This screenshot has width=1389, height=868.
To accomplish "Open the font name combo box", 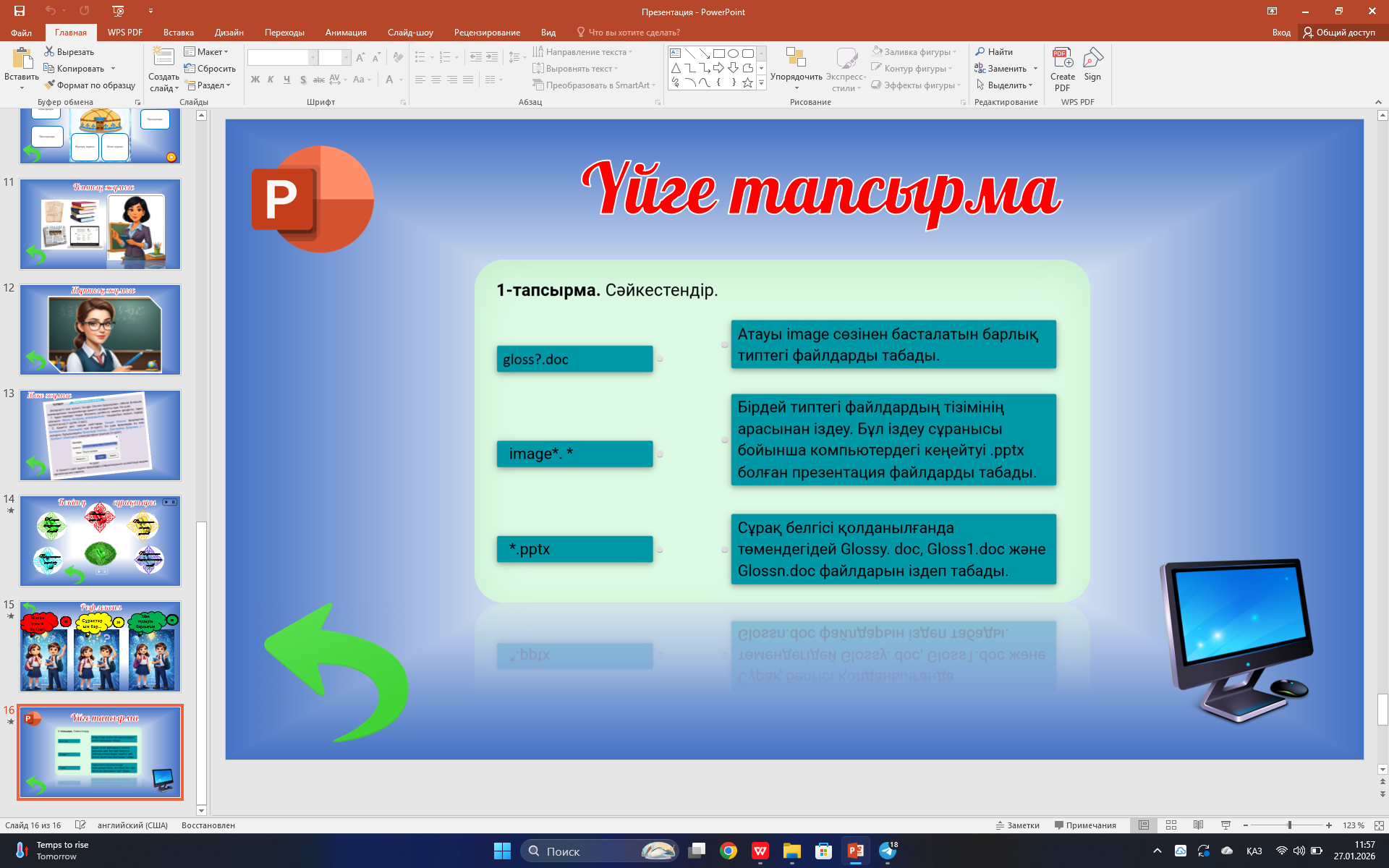I will (282, 57).
